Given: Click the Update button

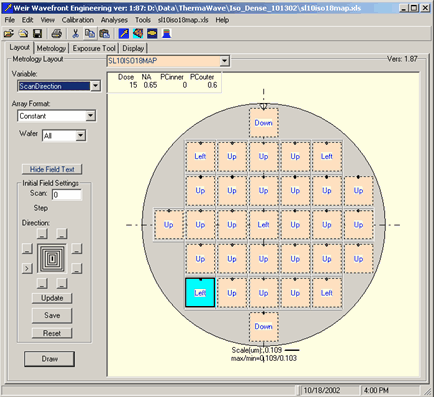Looking at the screenshot, I should [52, 298].
